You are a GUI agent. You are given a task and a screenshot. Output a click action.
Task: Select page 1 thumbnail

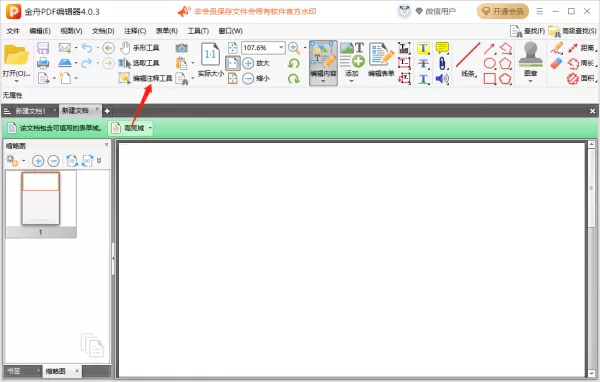coord(41,204)
